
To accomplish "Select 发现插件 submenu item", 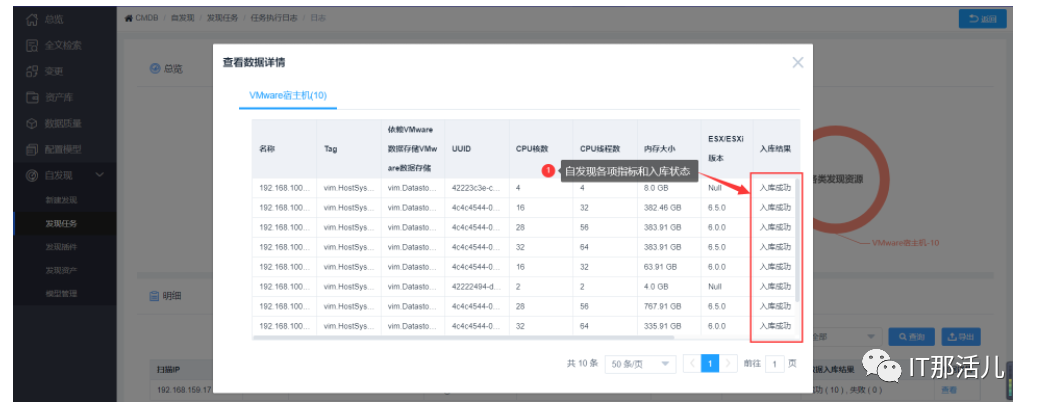I will [x=61, y=247].
